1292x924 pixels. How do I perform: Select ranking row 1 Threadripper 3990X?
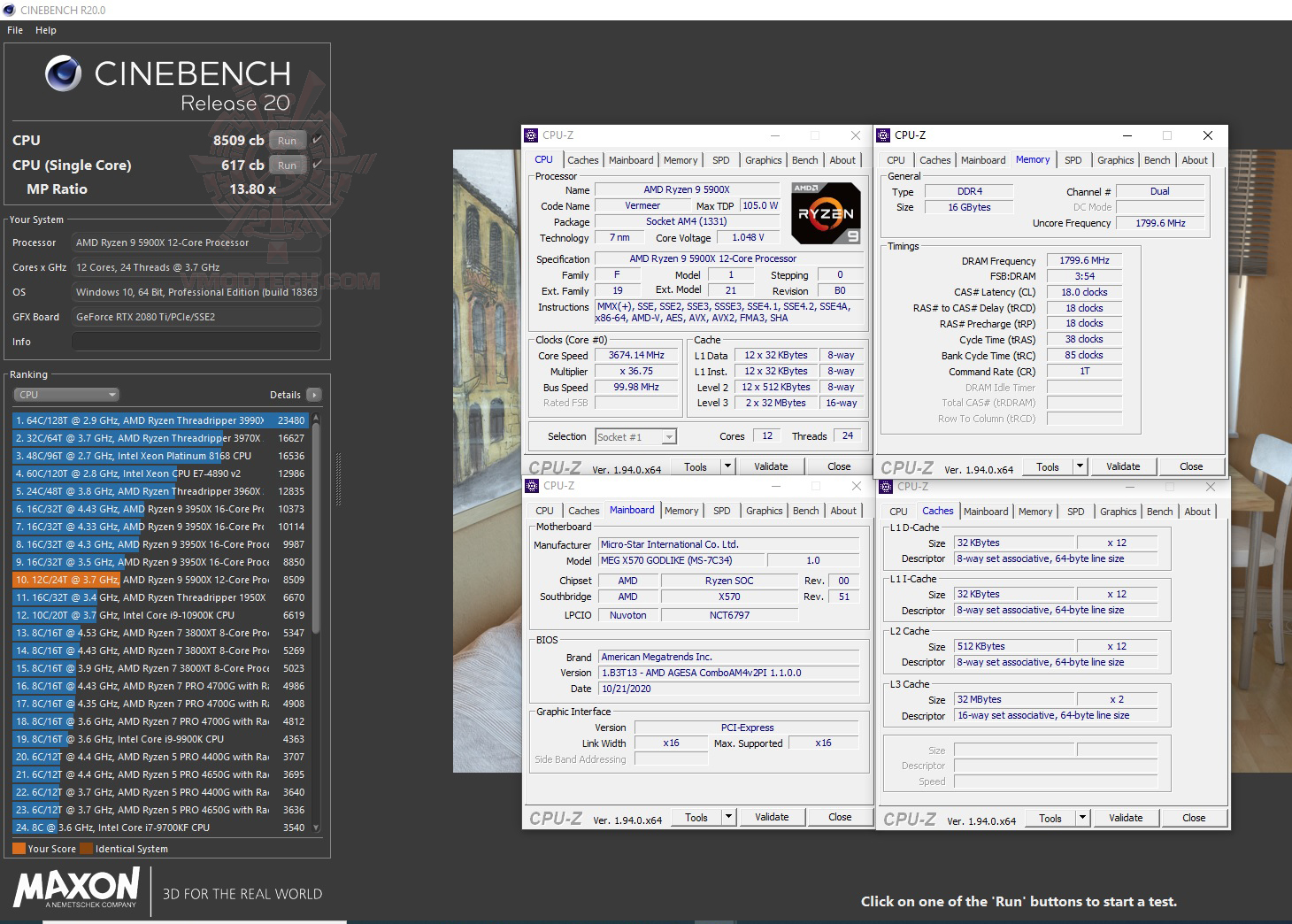(159, 420)
